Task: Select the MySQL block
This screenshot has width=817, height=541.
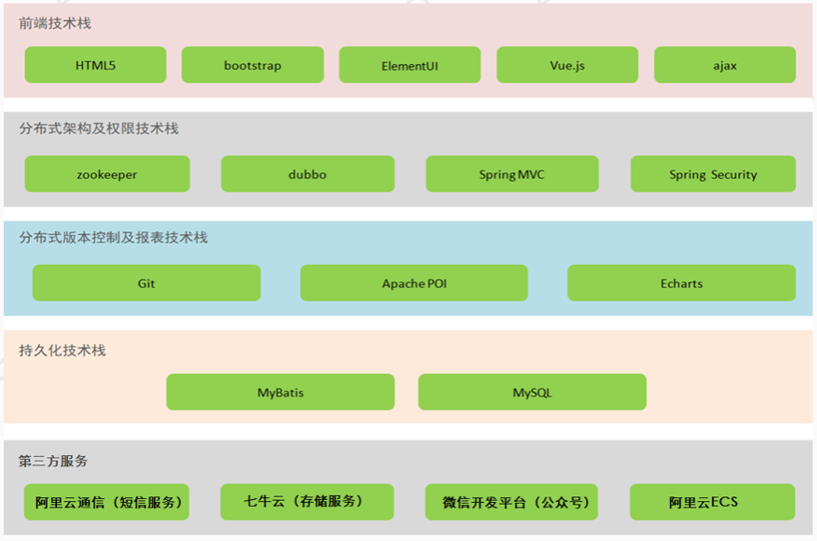Action: [533, 392]
